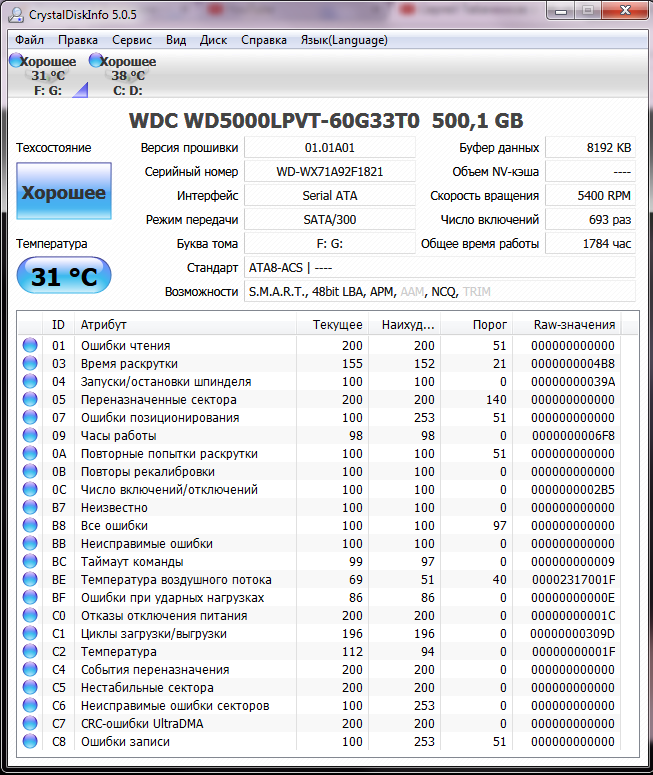The image size is (653, 775).
Task: Click status orb for Неисправимые ошибки секторов
Action: click(x=30, y=705)
